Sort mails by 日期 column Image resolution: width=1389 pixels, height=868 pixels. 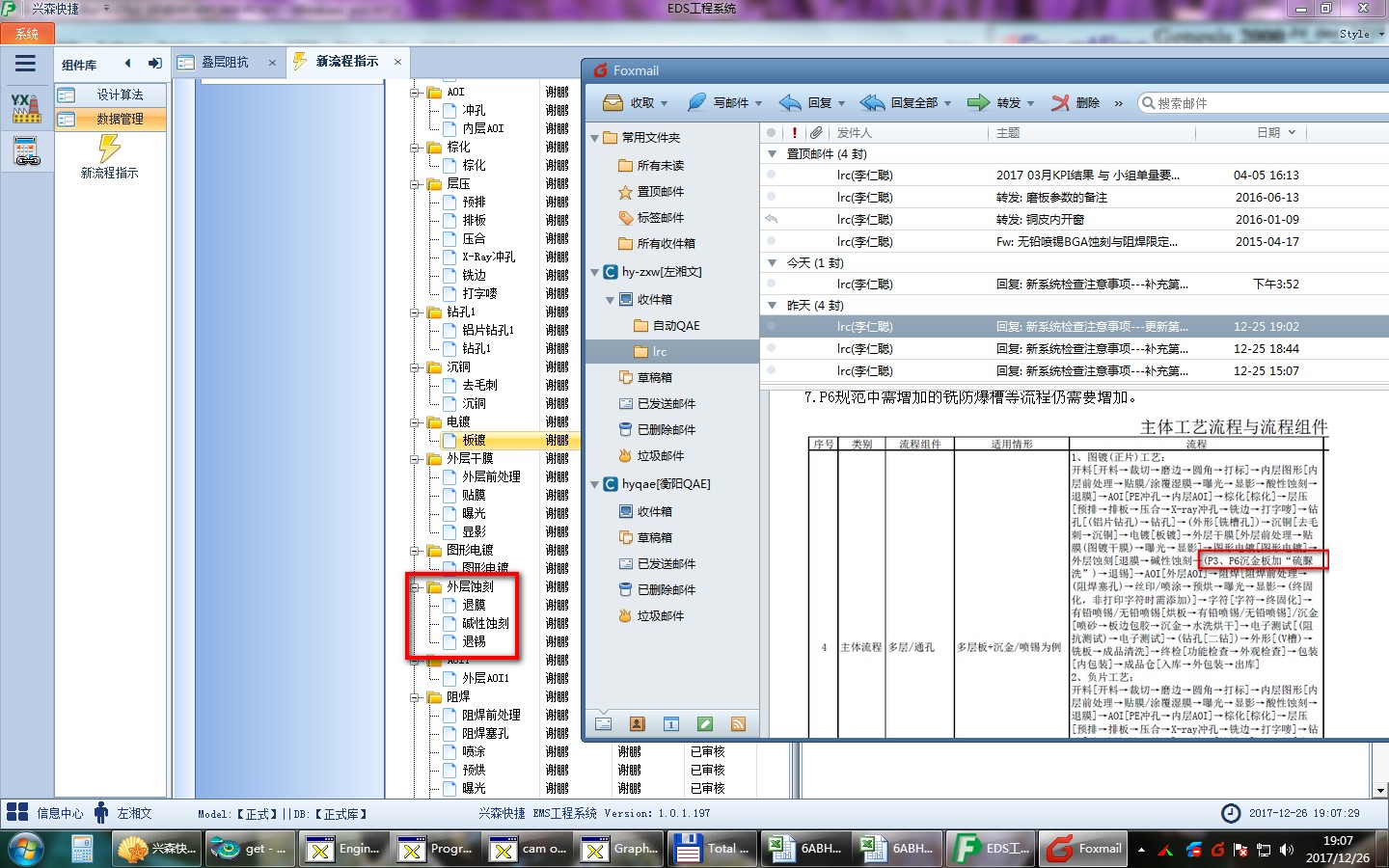coord(1268,133)
